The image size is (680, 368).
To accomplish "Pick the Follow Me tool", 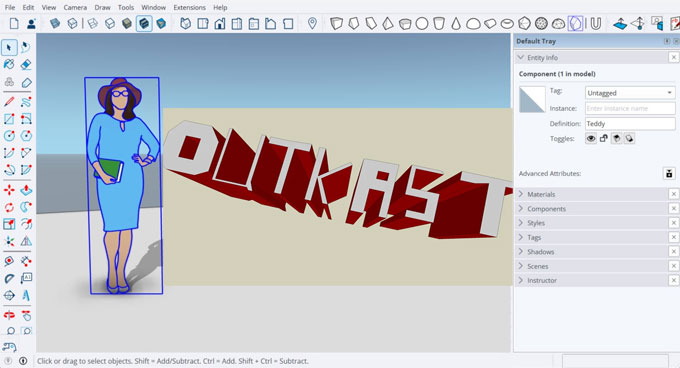I will [26, 207].
